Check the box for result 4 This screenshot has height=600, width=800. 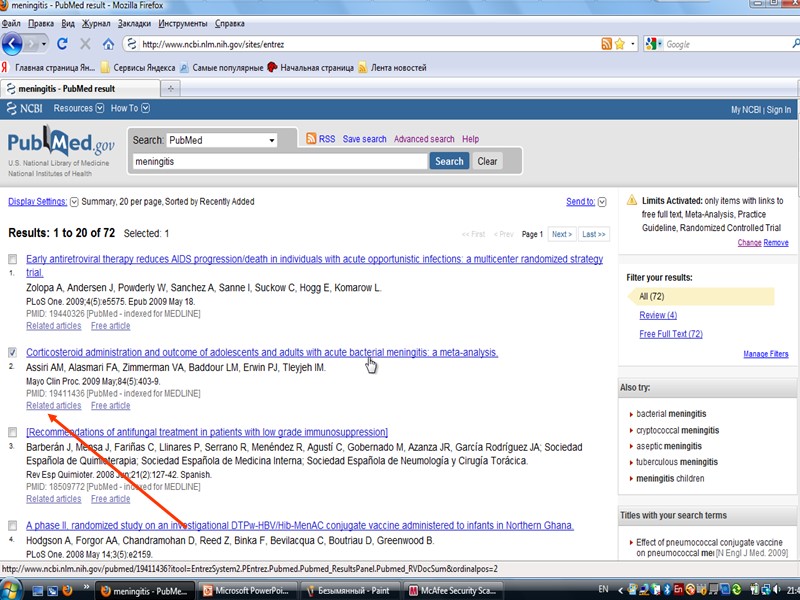click(x=12, y=526)
